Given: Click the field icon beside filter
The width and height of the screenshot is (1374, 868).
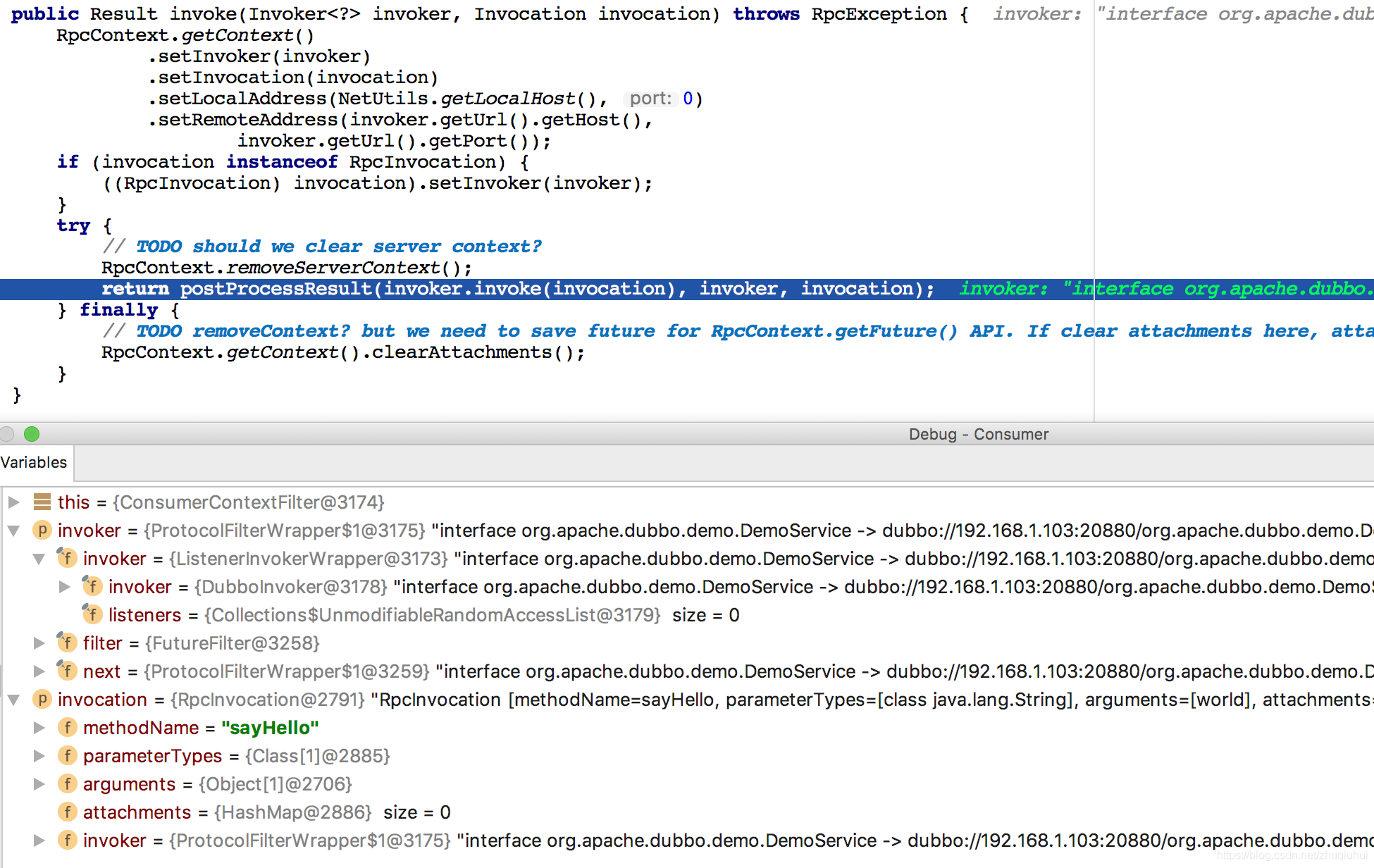Looking at the screenshot, I should [x=67, y=643].
